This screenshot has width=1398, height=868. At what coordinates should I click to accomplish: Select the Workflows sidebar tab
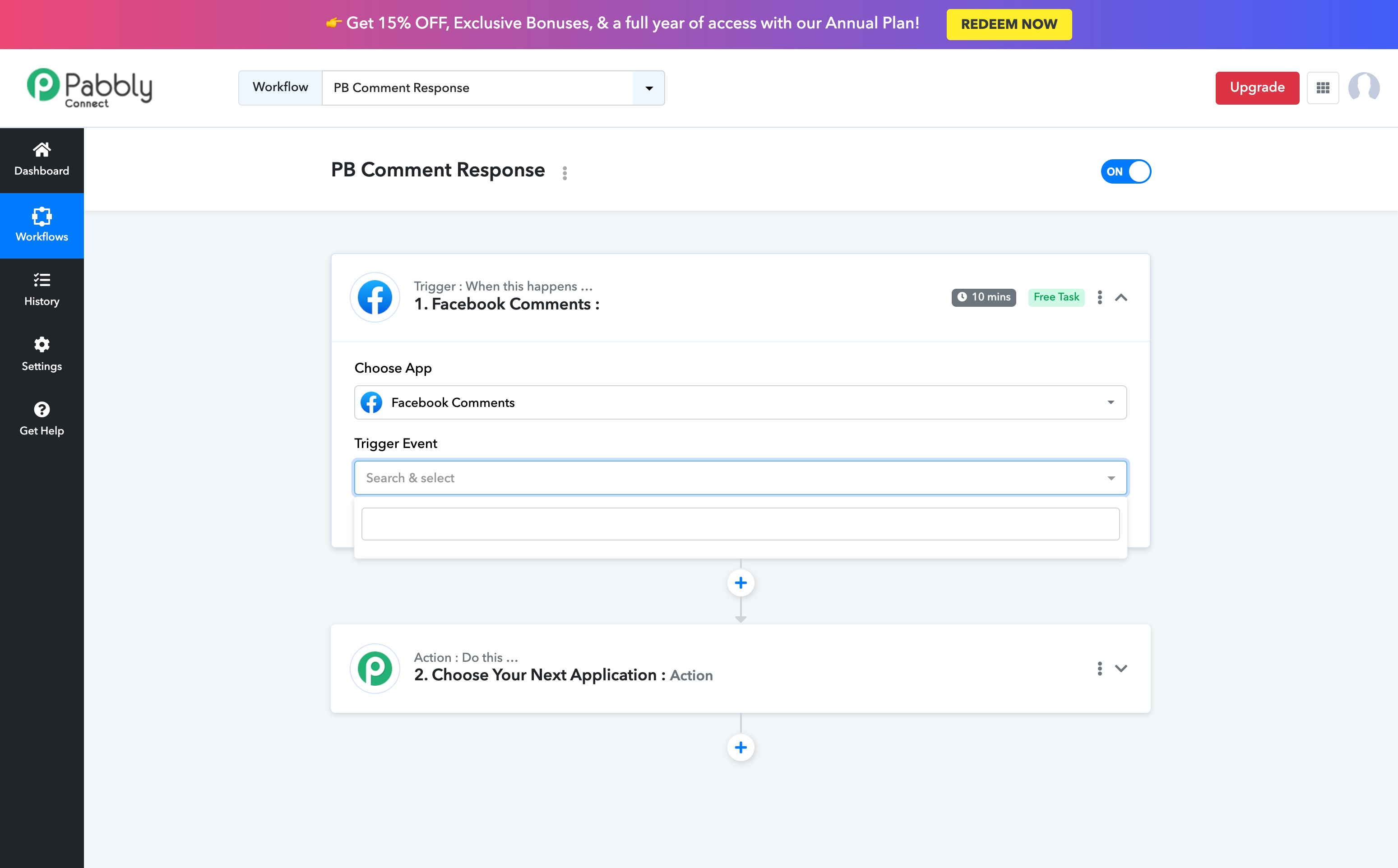(x=42, y=226)
